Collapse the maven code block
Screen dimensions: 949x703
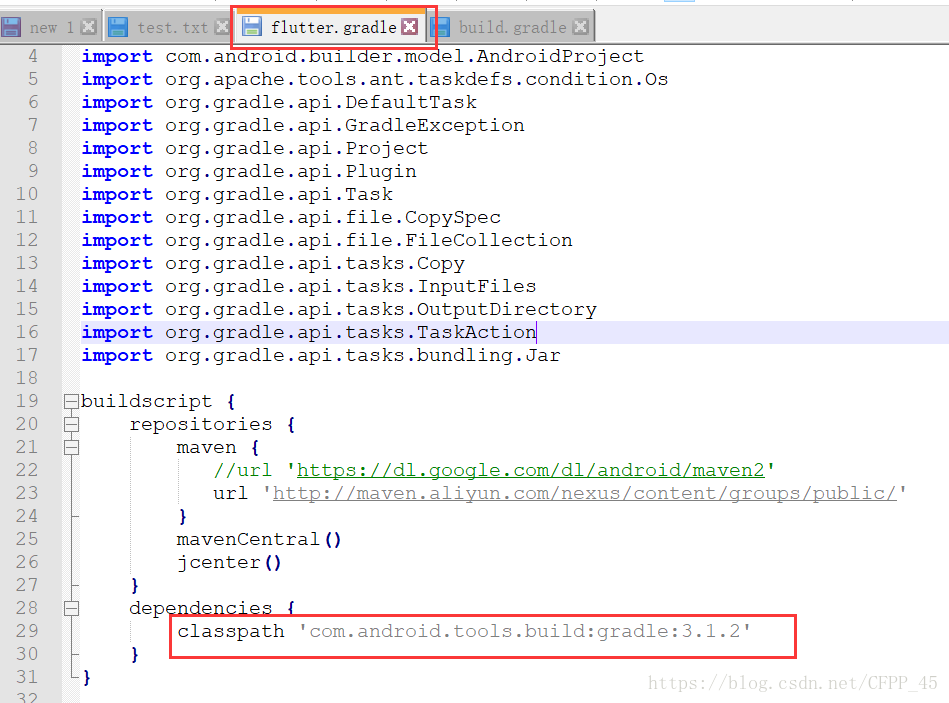tap(70, 447)
